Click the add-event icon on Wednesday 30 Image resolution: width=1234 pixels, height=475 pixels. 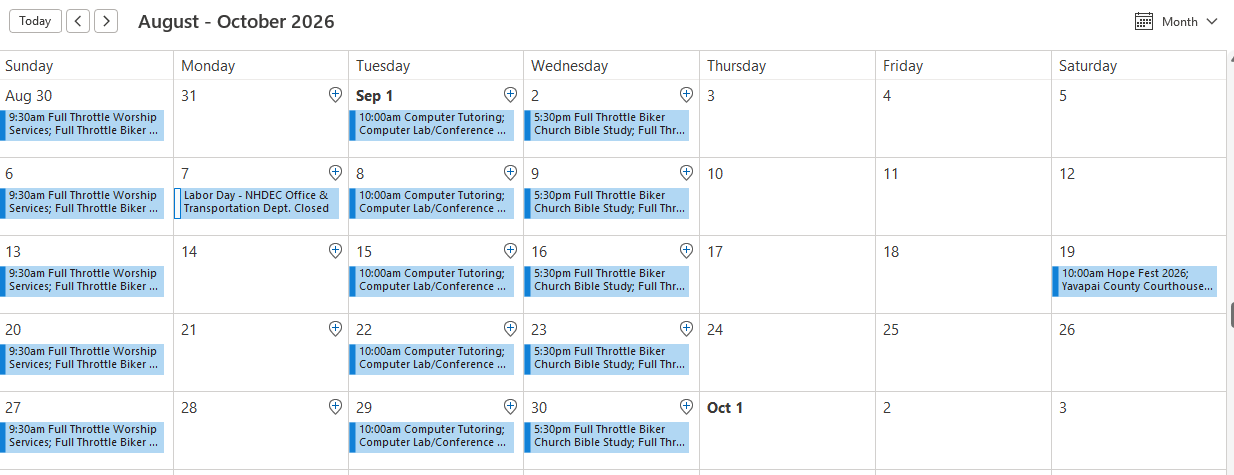pos(686,407)
